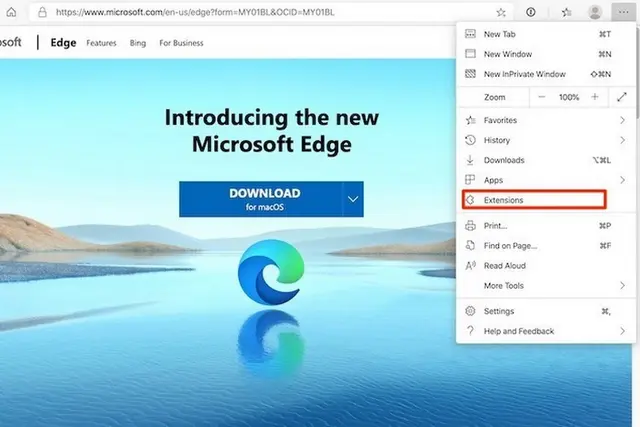Click the Extensions puzzle icon
This screenshot has height=427, width=640.
click(470, 200)
